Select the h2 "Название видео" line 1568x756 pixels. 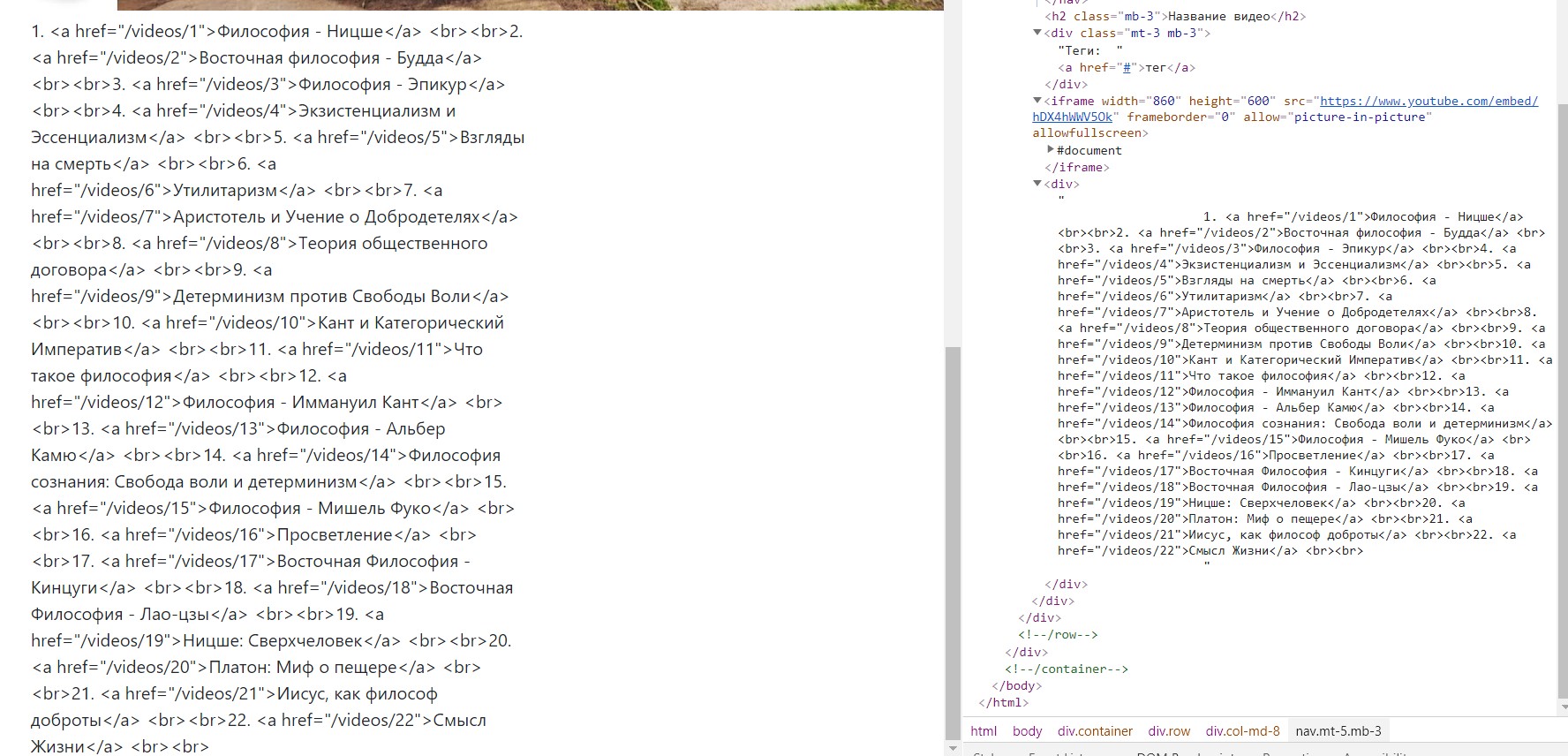[1175, 16]
